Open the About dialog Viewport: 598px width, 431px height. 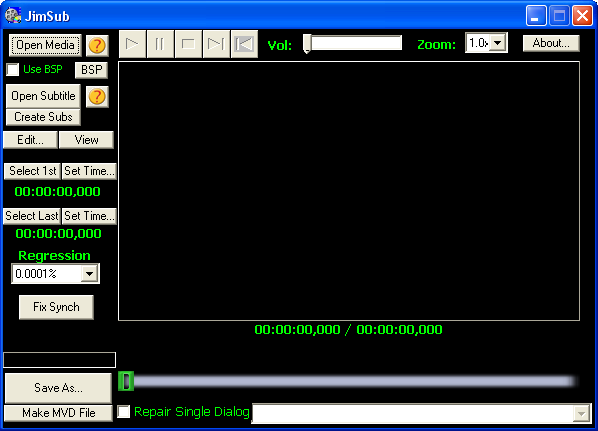[551, 43]
